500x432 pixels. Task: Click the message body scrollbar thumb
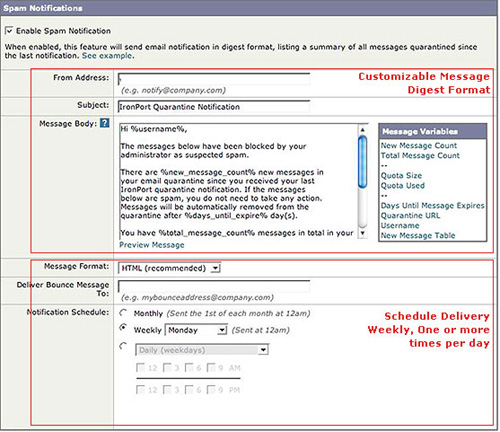pyautogui.click(x=362, y=162)
